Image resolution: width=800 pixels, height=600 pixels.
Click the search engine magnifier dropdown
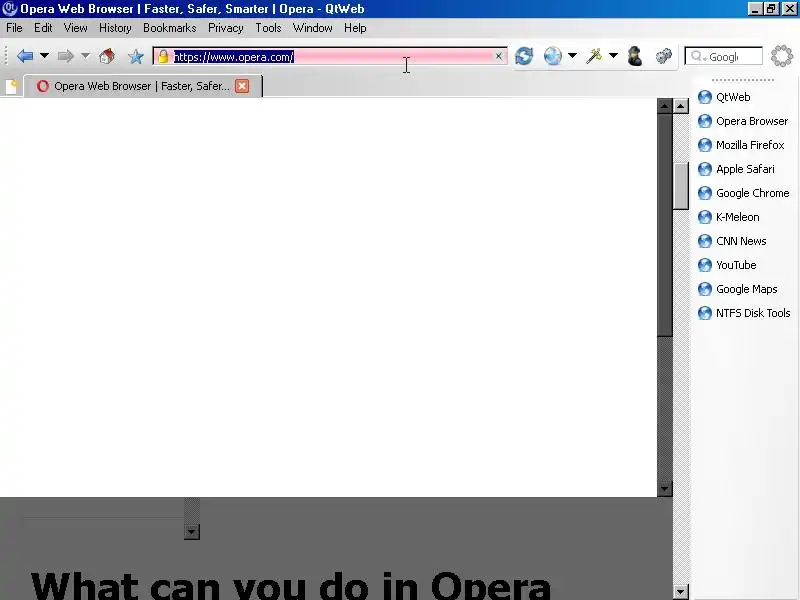click(x=698, y=57)
